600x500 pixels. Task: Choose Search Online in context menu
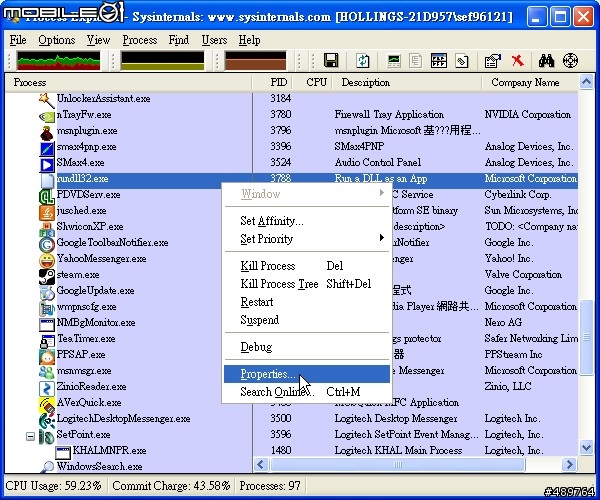tap(306, 392)
